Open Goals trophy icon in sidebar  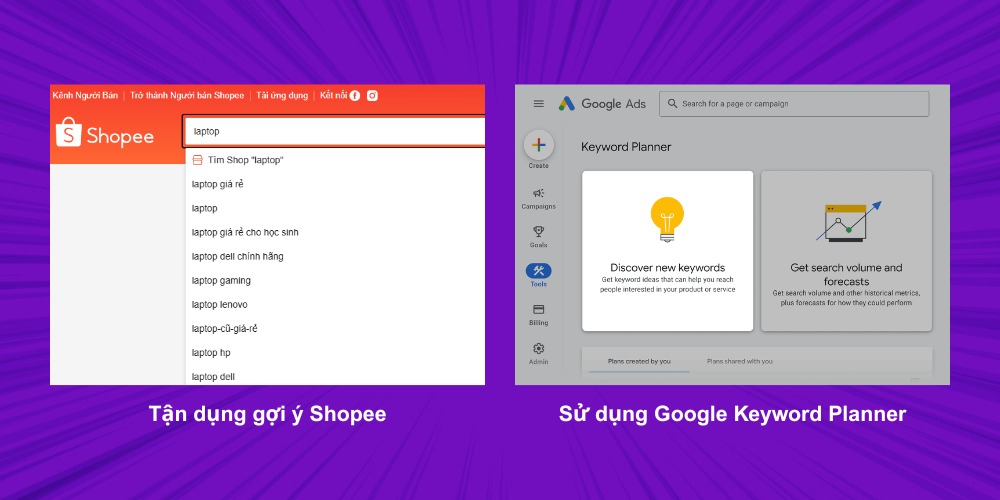pyautogui.click(x=538, y=232)
